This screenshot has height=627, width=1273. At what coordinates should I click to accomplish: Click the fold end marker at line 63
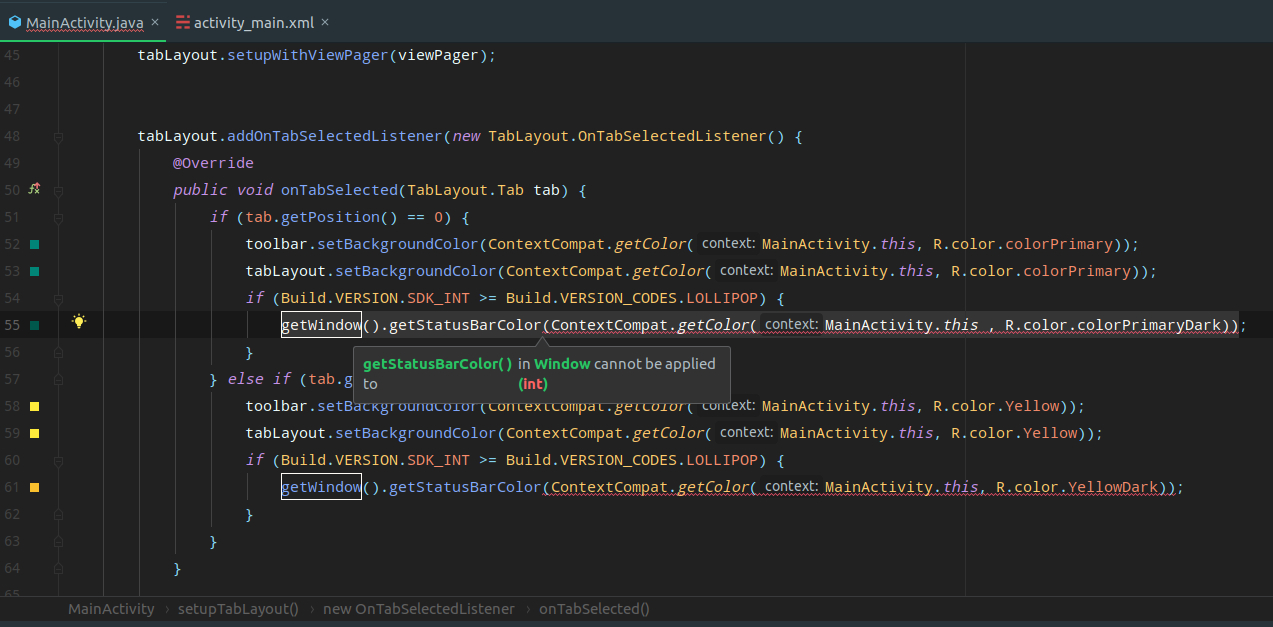pos(58,541)
